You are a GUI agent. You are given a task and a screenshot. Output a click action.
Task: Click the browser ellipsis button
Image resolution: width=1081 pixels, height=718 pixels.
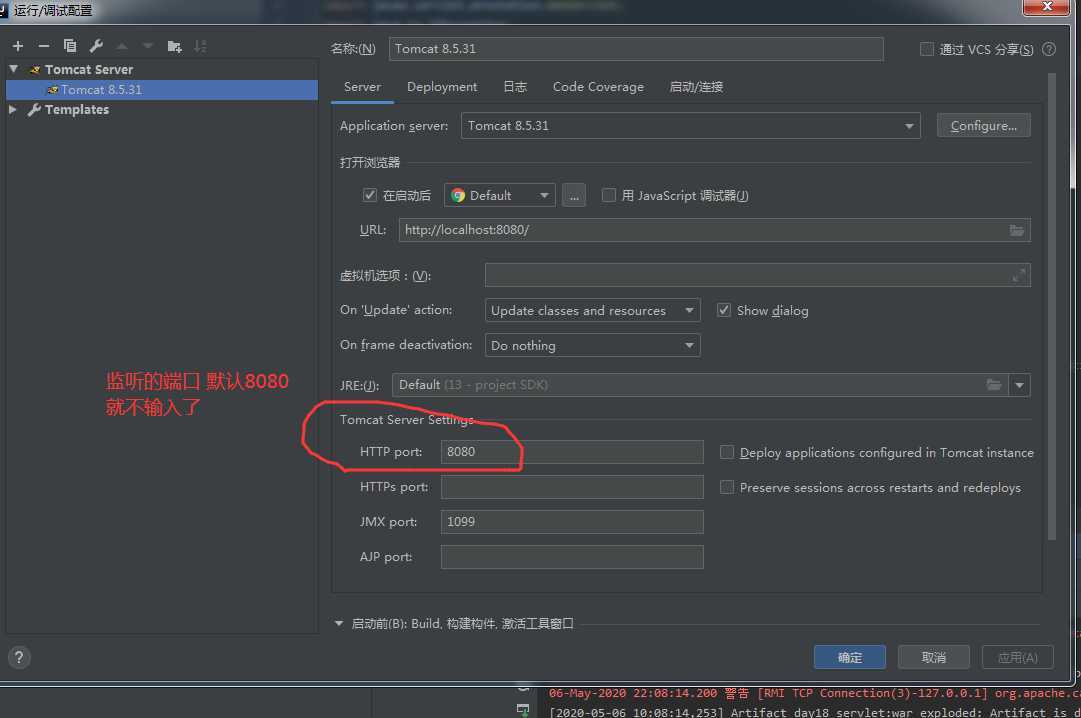(x=574, y=195)
